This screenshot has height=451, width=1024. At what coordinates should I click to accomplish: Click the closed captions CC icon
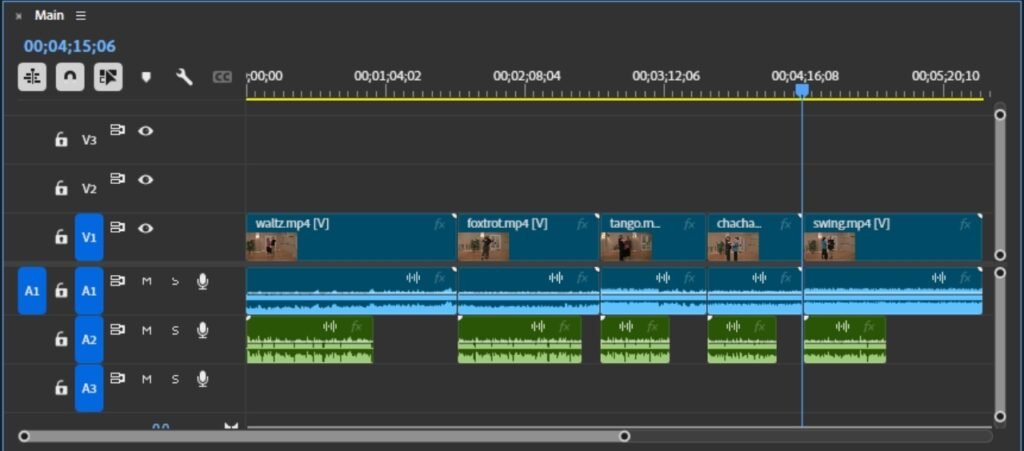[222, 77]
